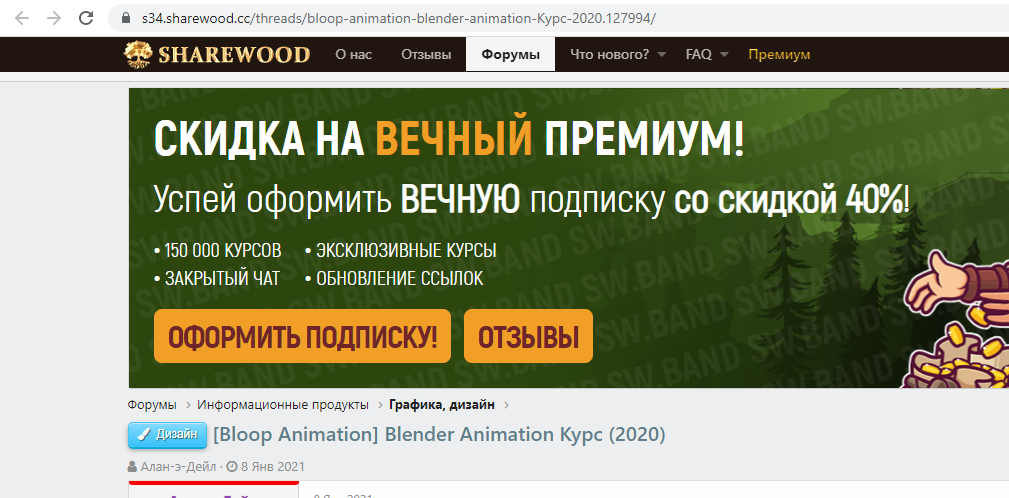
Task: Open the Что нового? menu item
Action: click(x=609, y=55)
